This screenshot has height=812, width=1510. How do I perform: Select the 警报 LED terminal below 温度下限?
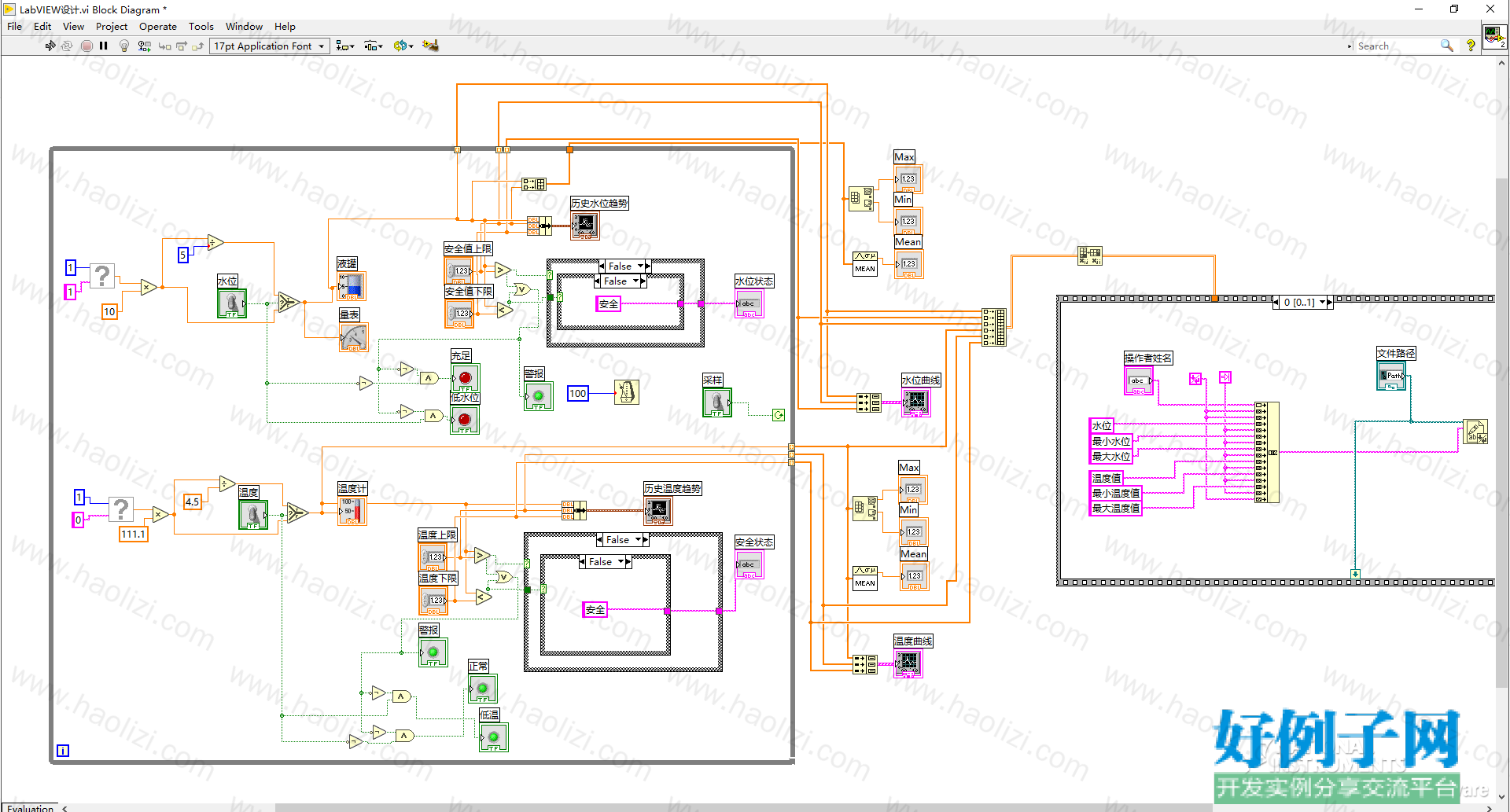(x=433, y=652)
